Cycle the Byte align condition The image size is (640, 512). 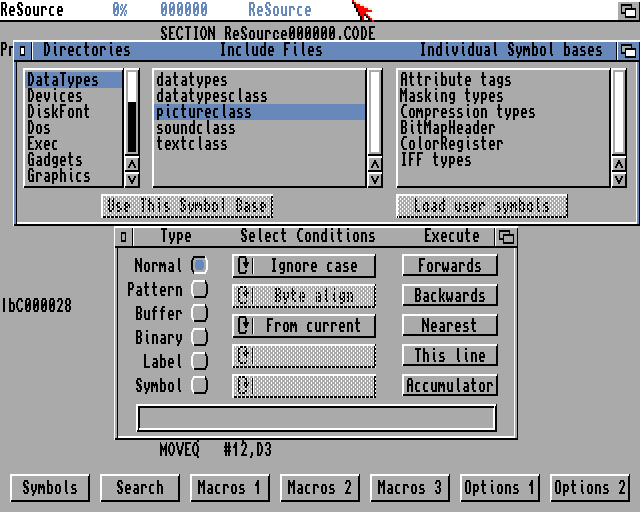pyautogui.click(x=304, y=296)
